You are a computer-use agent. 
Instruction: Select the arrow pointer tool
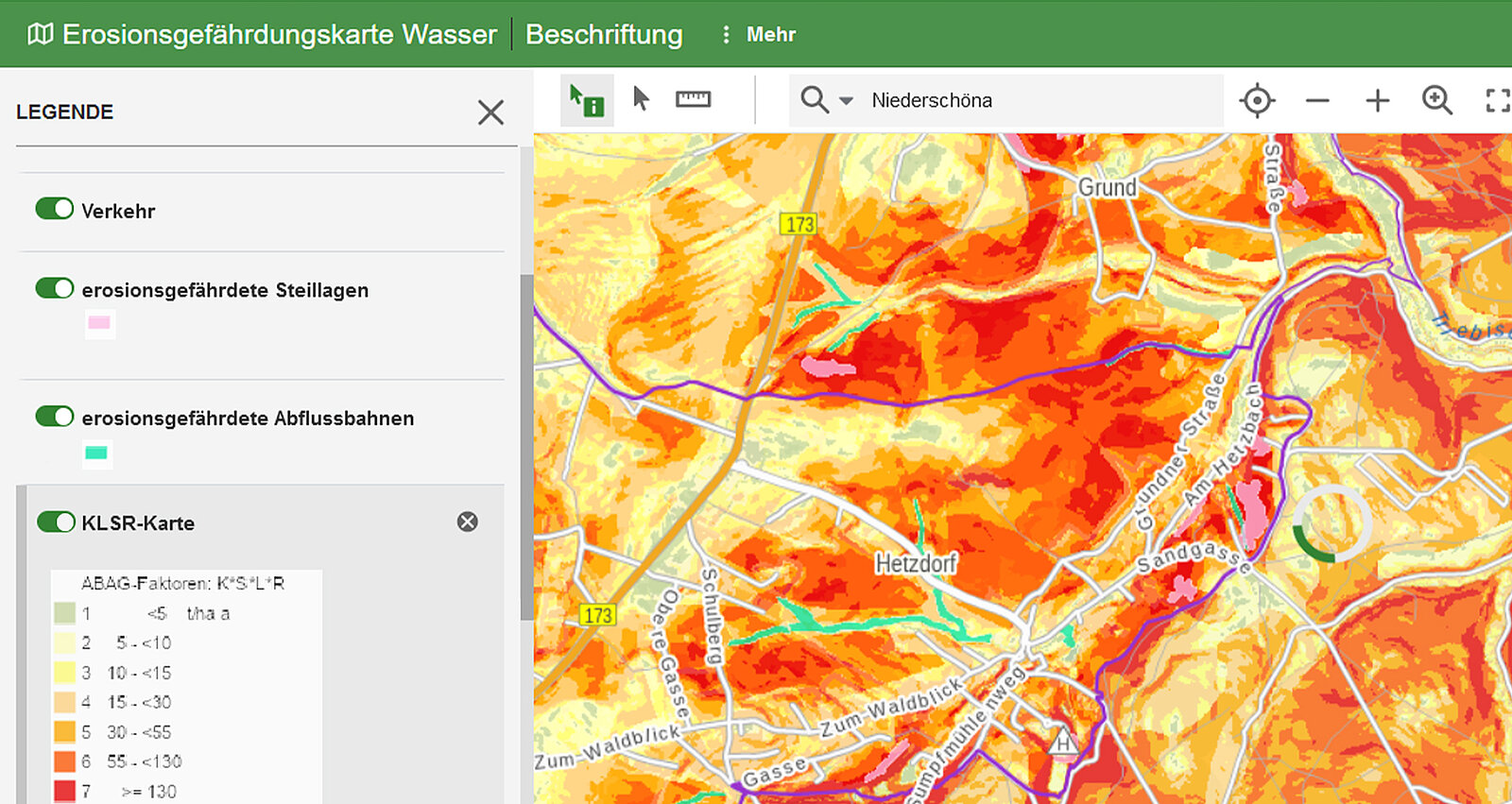tap(641, 99)
